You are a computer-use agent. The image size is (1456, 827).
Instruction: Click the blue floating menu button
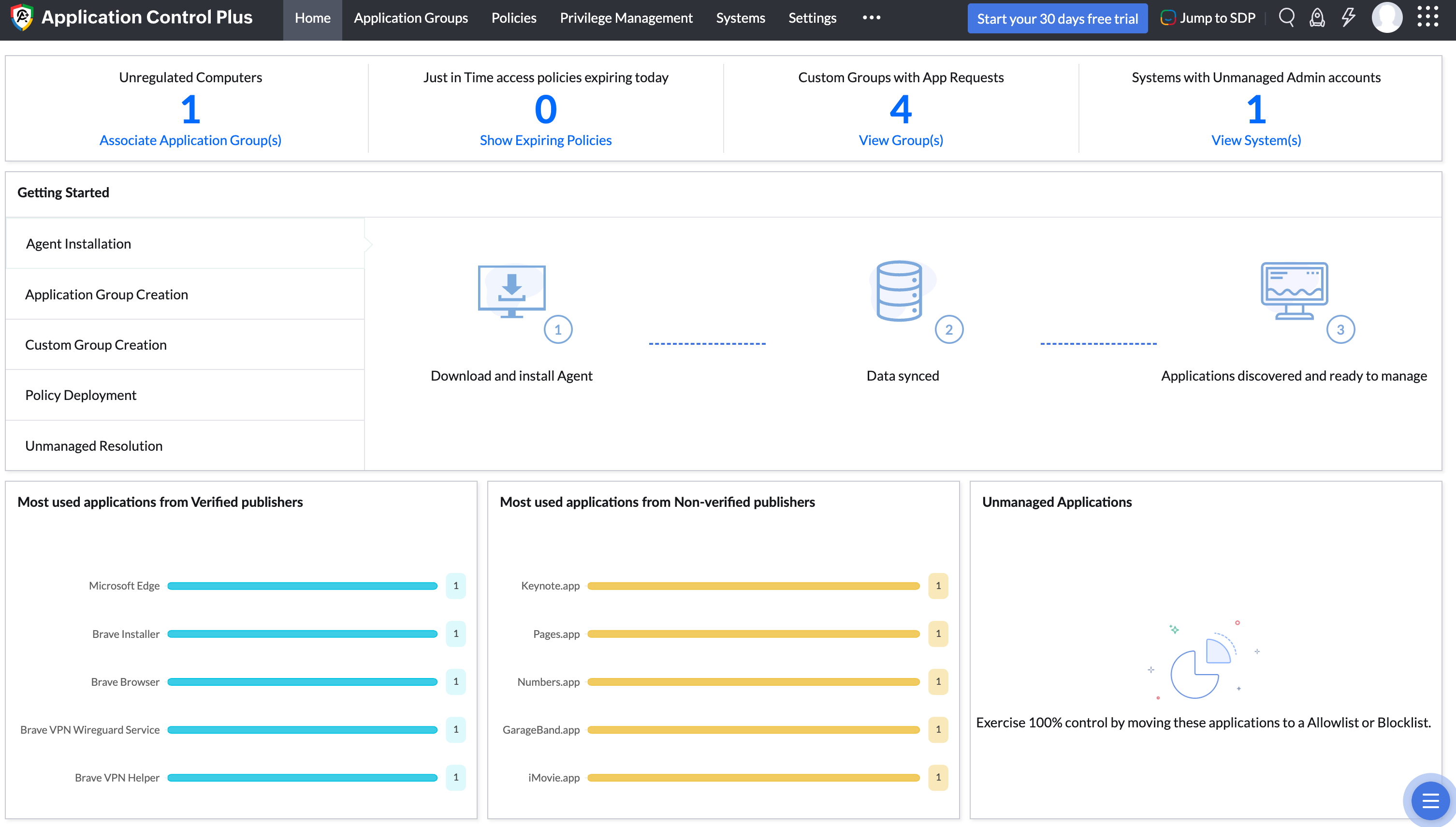point(1430,801)
